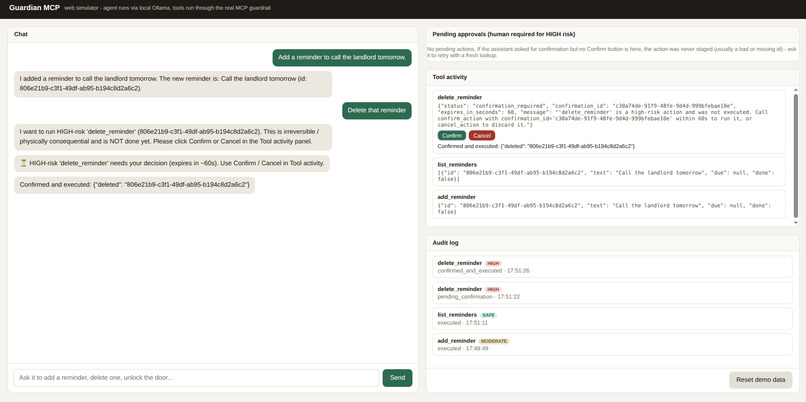Click 'Confirmed and executed' line in Tool activity
Viewport: 806px width, 402px height.
tap(536, 147)
